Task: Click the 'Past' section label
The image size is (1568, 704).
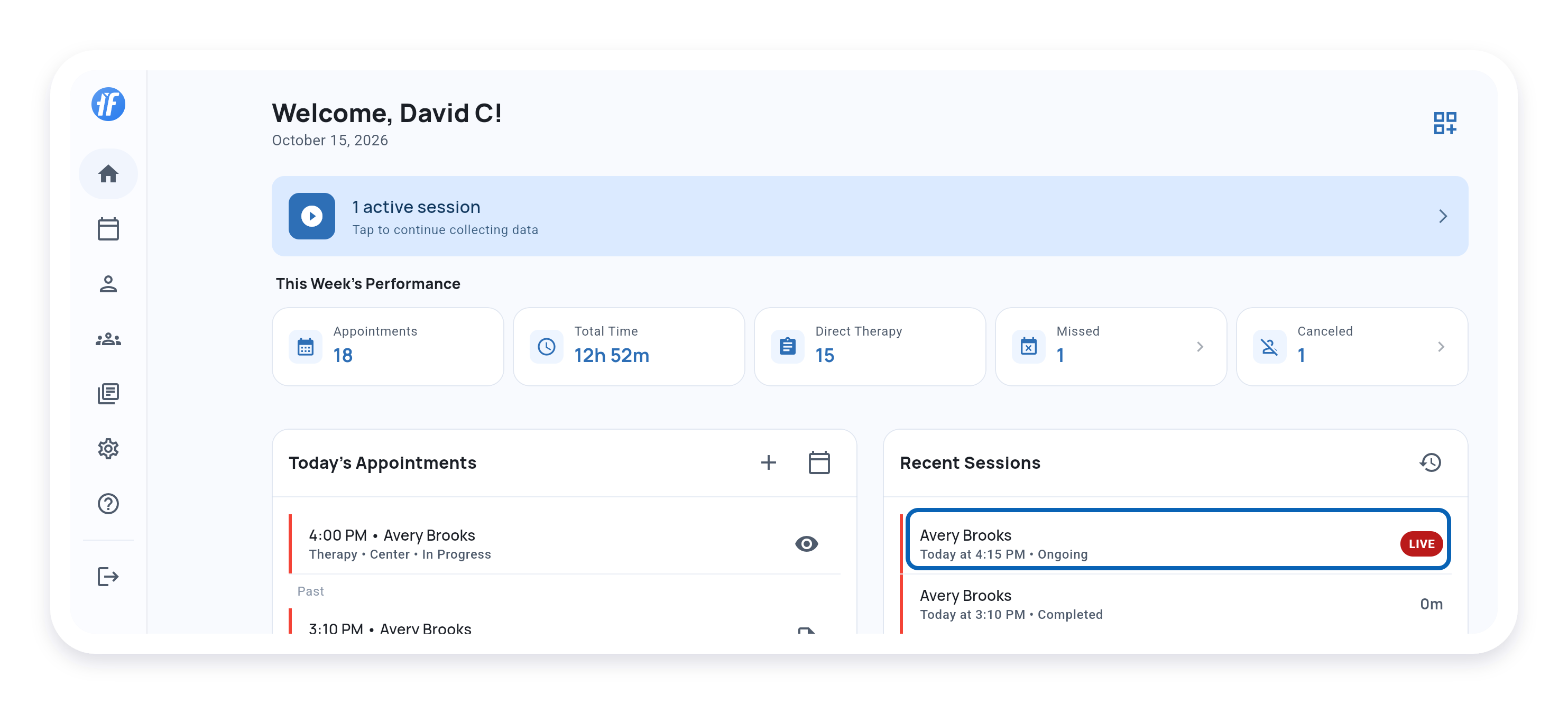Action: coord(310,591)
